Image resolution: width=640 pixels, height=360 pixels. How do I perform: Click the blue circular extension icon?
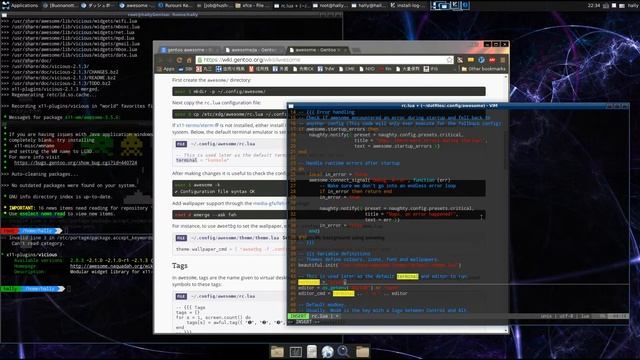(x=482, y=60)
